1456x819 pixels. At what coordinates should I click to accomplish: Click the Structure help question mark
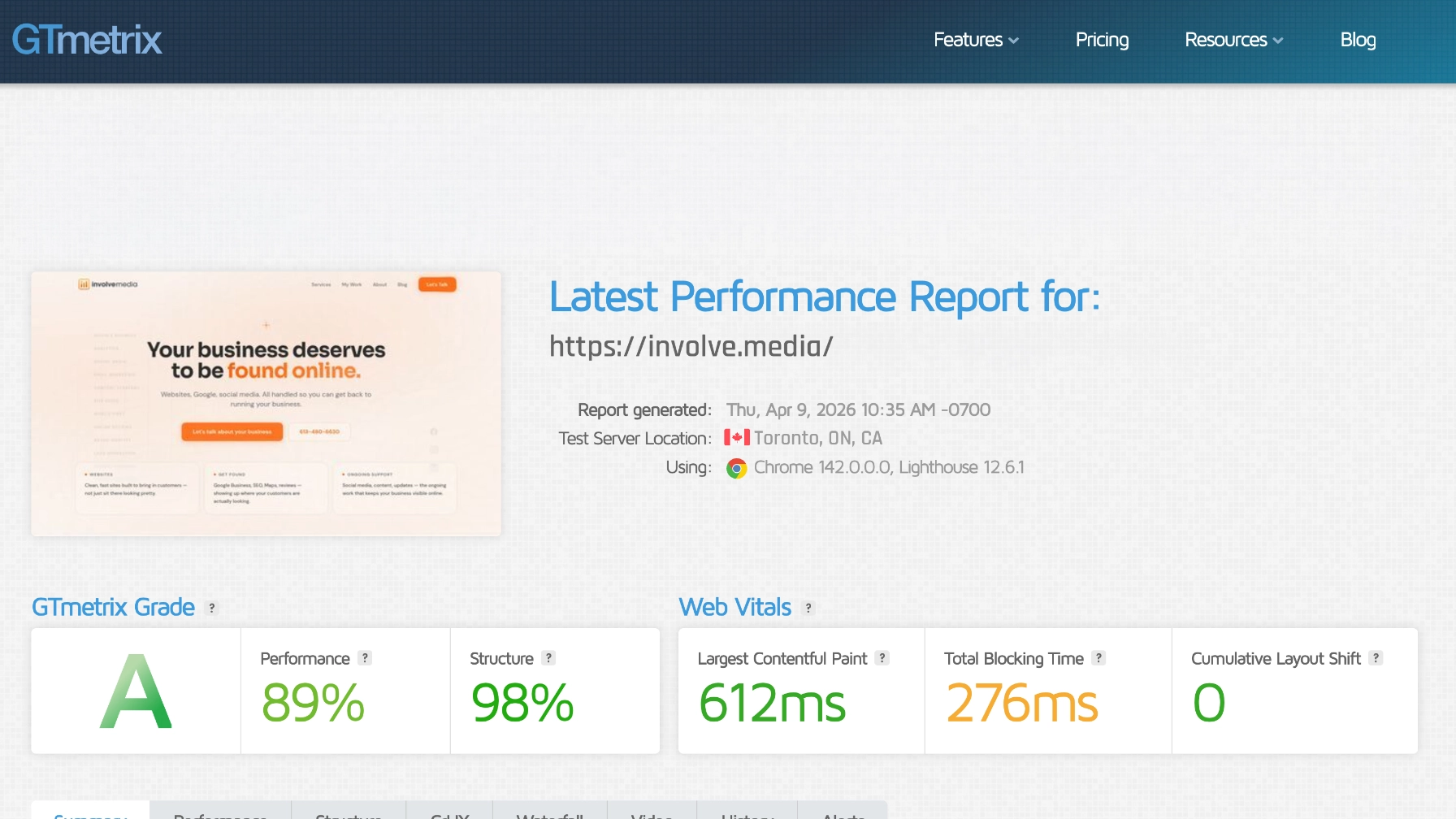(x=549, y=658)
